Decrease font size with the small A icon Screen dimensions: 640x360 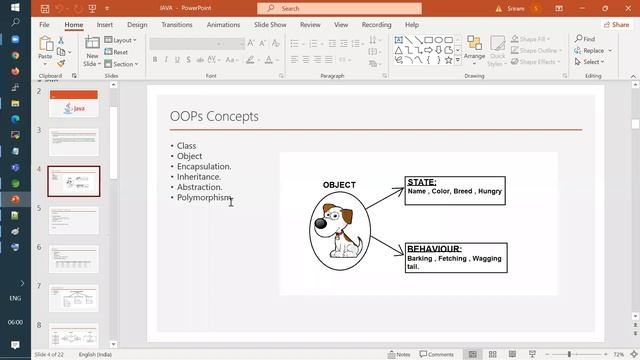click(x=262, y=43)
